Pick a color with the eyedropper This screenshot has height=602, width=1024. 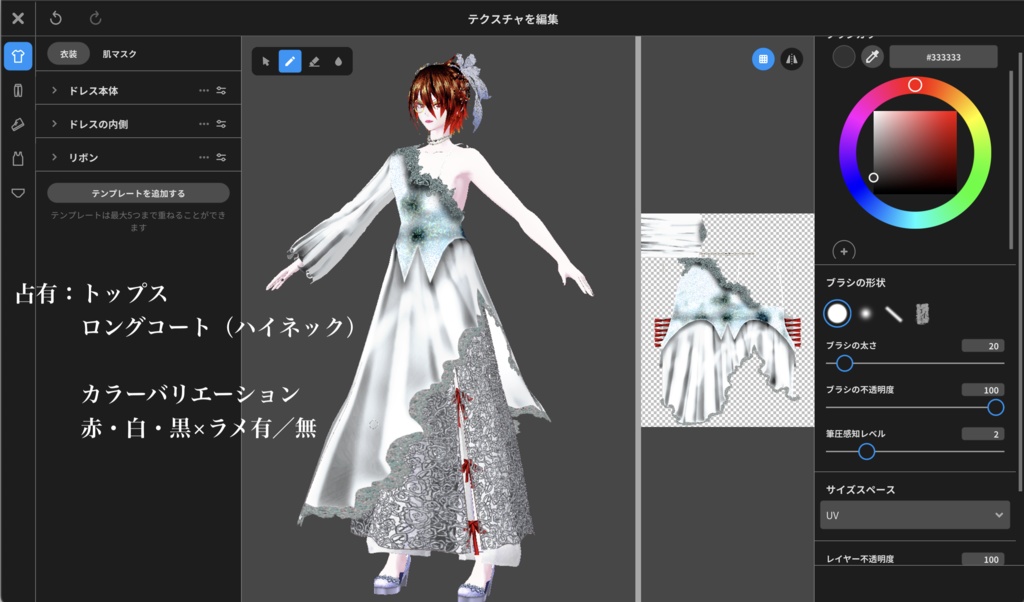[872, 57]
